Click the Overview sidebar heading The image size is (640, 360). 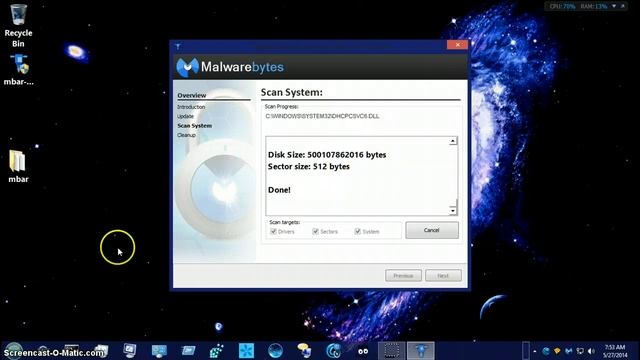(192, 95)
